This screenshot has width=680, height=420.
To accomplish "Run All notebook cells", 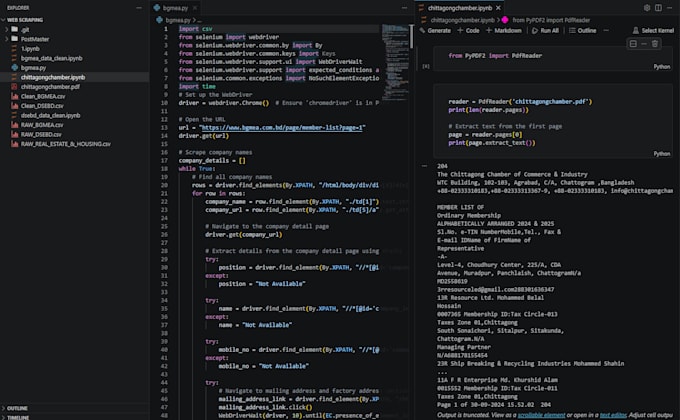I will coord(545,30).
